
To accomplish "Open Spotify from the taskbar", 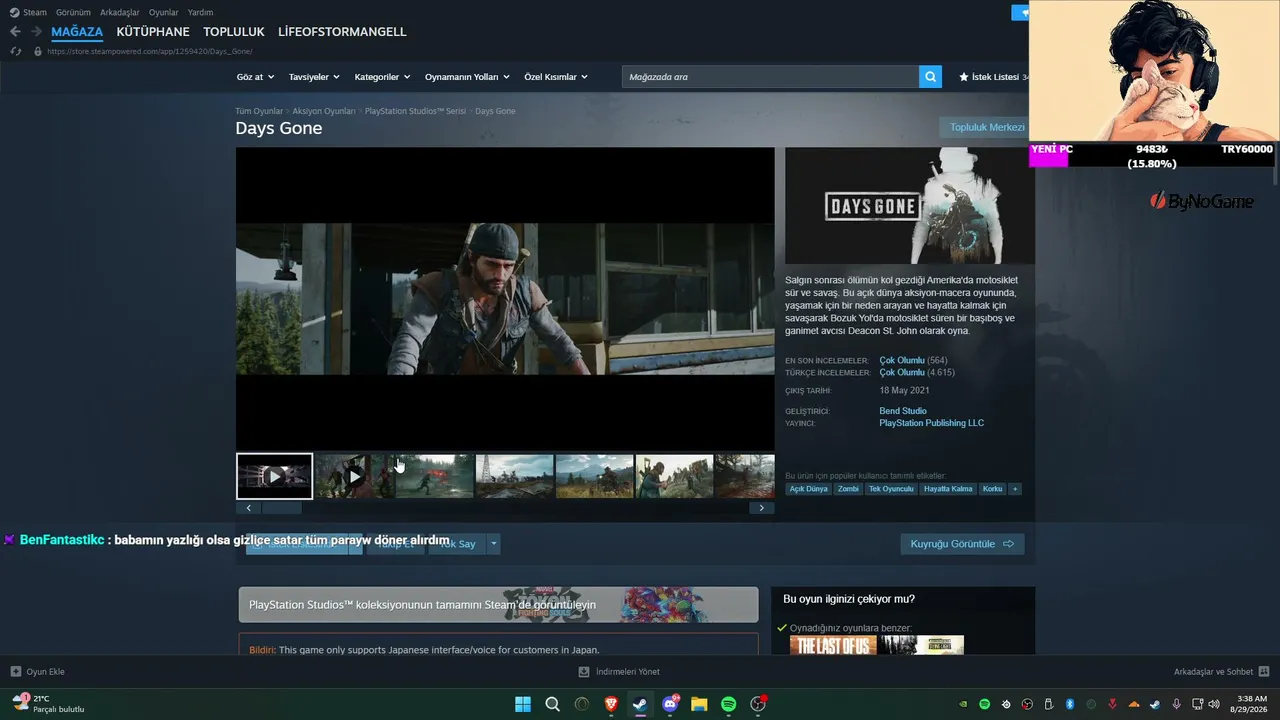I will (x=728, y=704).
